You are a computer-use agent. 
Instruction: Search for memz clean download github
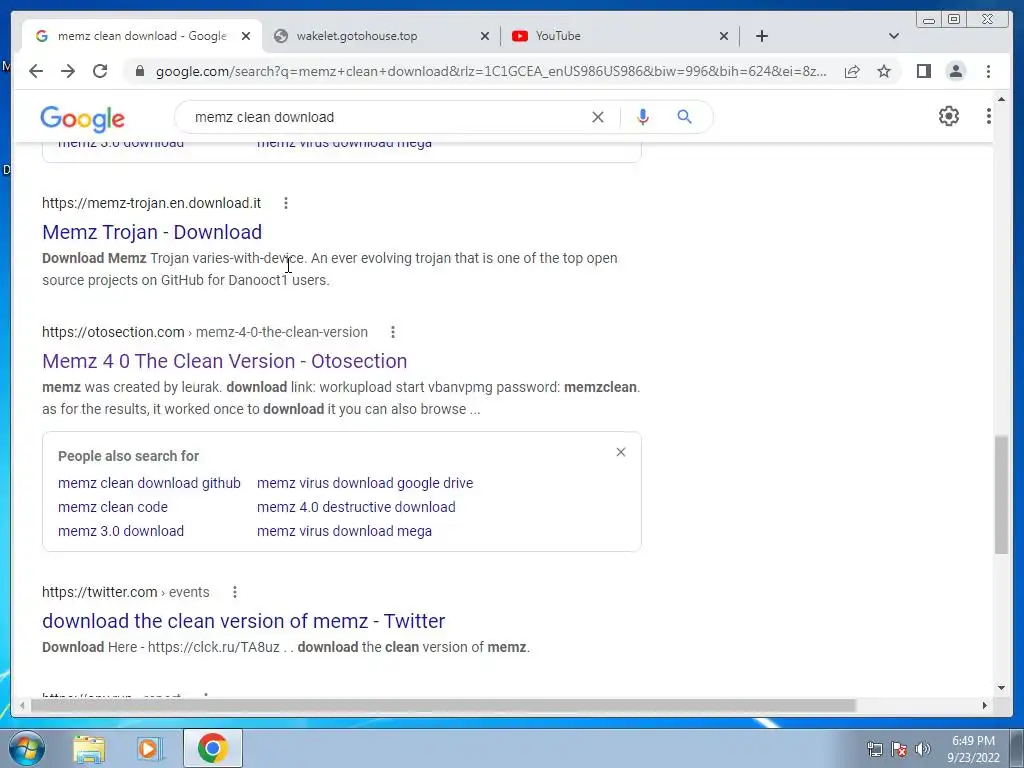pyautogui.click(x=149, y=483)
